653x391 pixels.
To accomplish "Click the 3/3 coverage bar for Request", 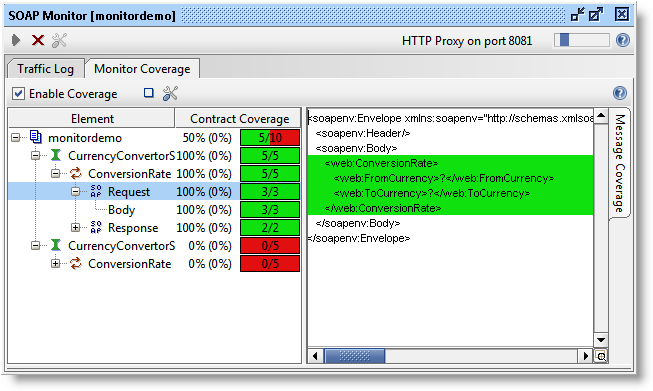I will (270, 192).
